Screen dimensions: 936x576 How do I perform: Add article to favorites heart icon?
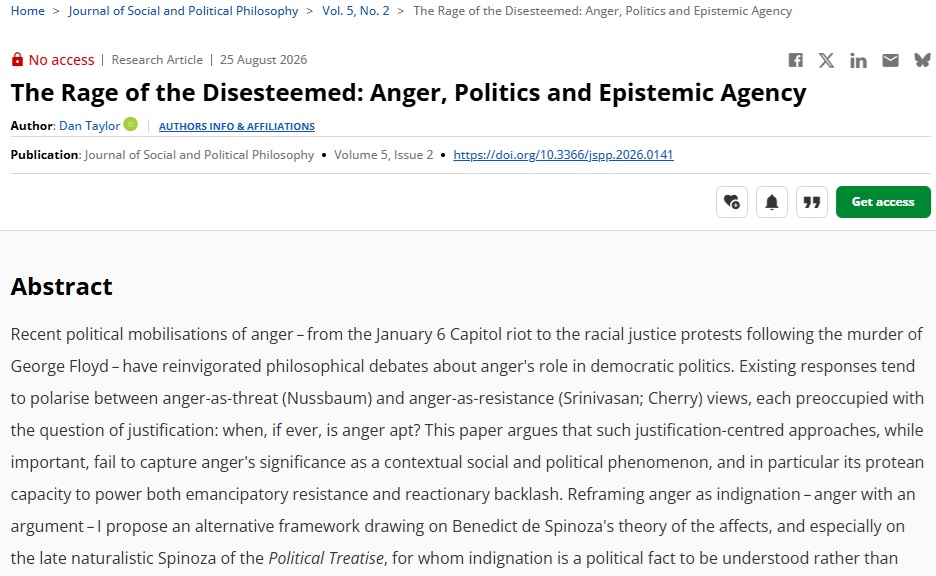[732, 202]
